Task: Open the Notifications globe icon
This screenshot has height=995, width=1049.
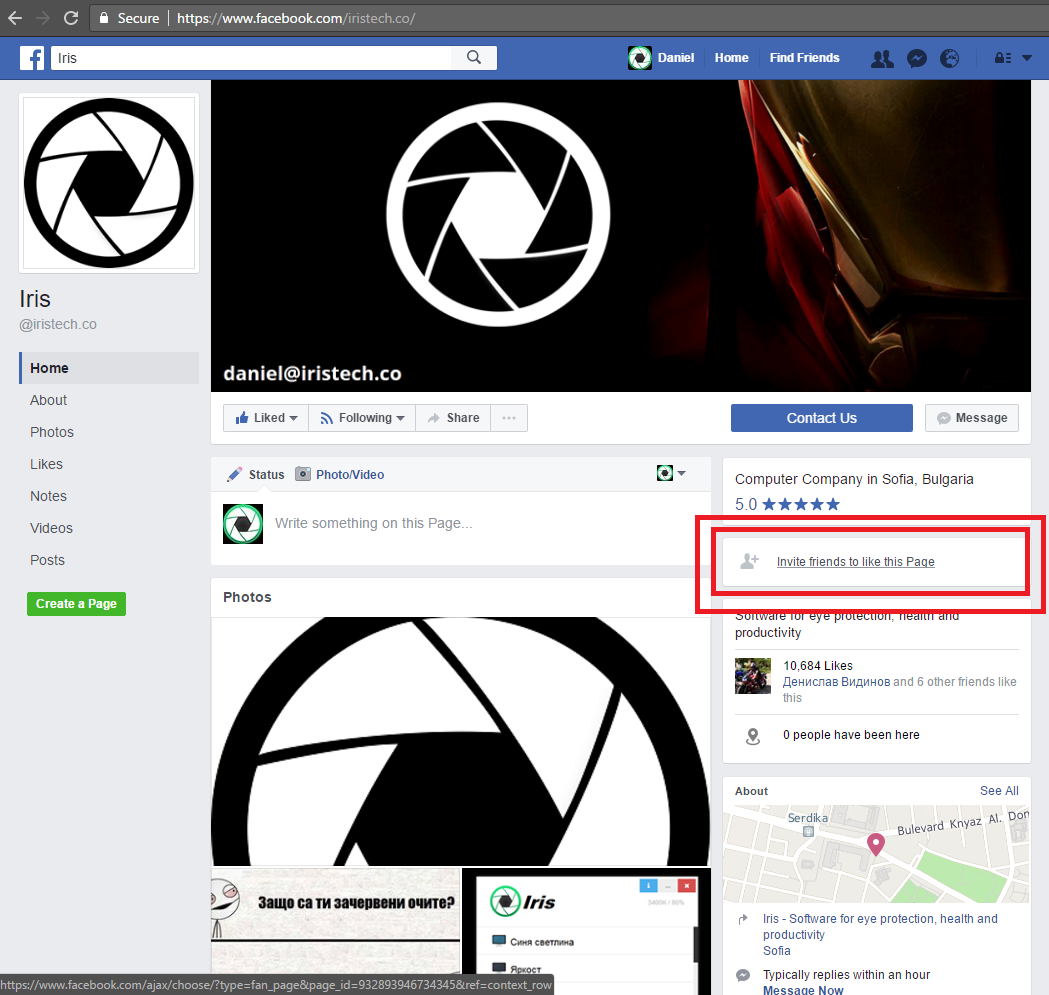Action: tap(949, 59)
